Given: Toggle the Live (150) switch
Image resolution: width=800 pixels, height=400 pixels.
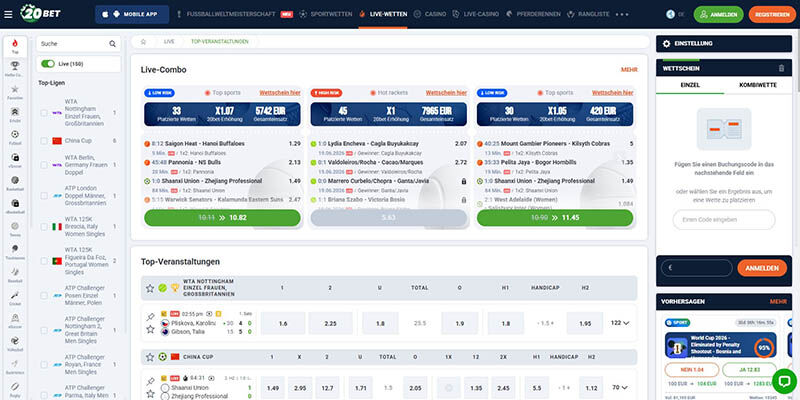Looking at the screenshot, I should 48,64.
